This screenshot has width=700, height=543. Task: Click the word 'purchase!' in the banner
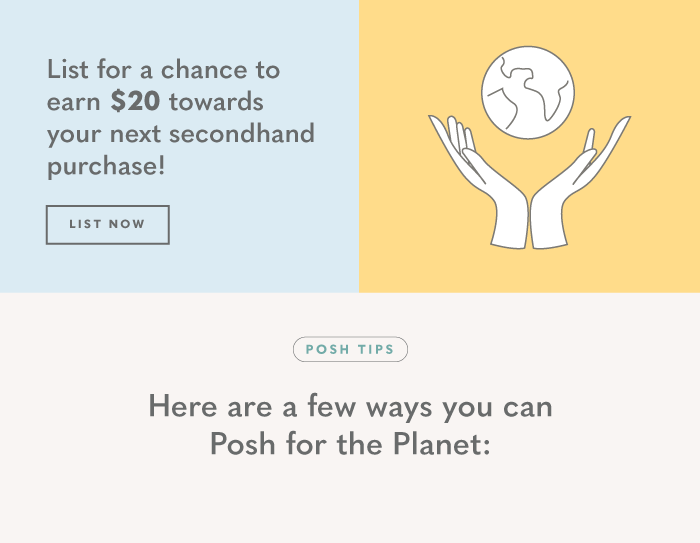106,166
